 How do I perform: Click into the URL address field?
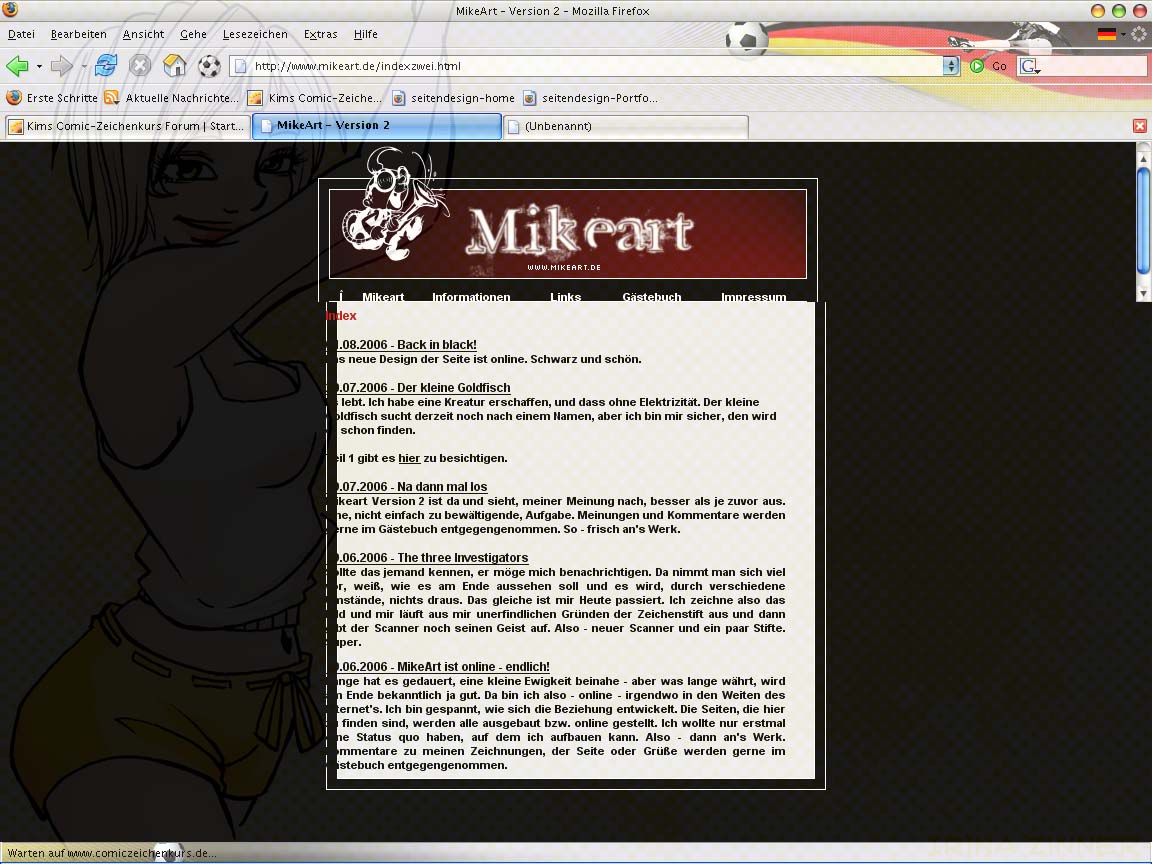[590, 66]
